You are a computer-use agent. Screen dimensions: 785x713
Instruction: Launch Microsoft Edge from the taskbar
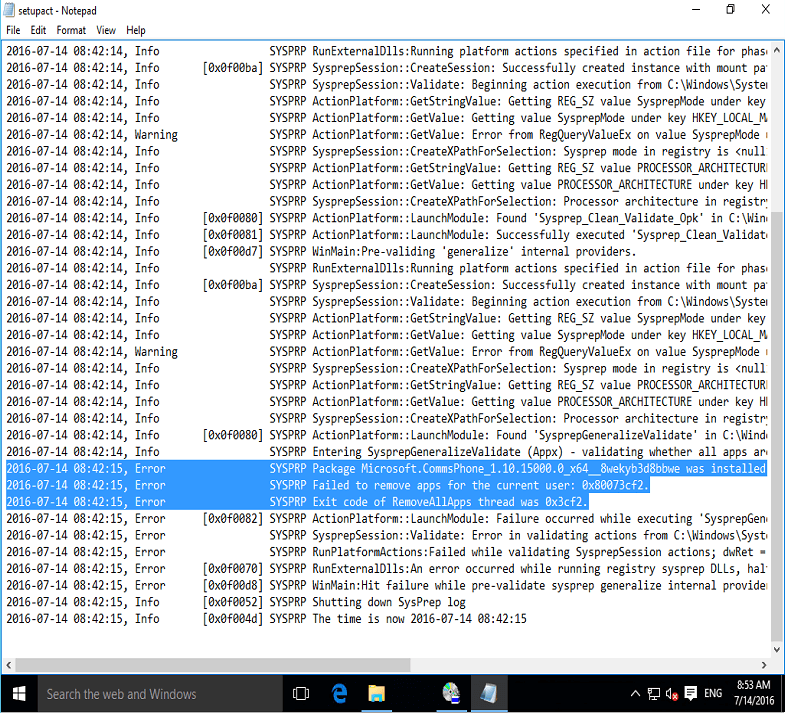coord(339,694)
